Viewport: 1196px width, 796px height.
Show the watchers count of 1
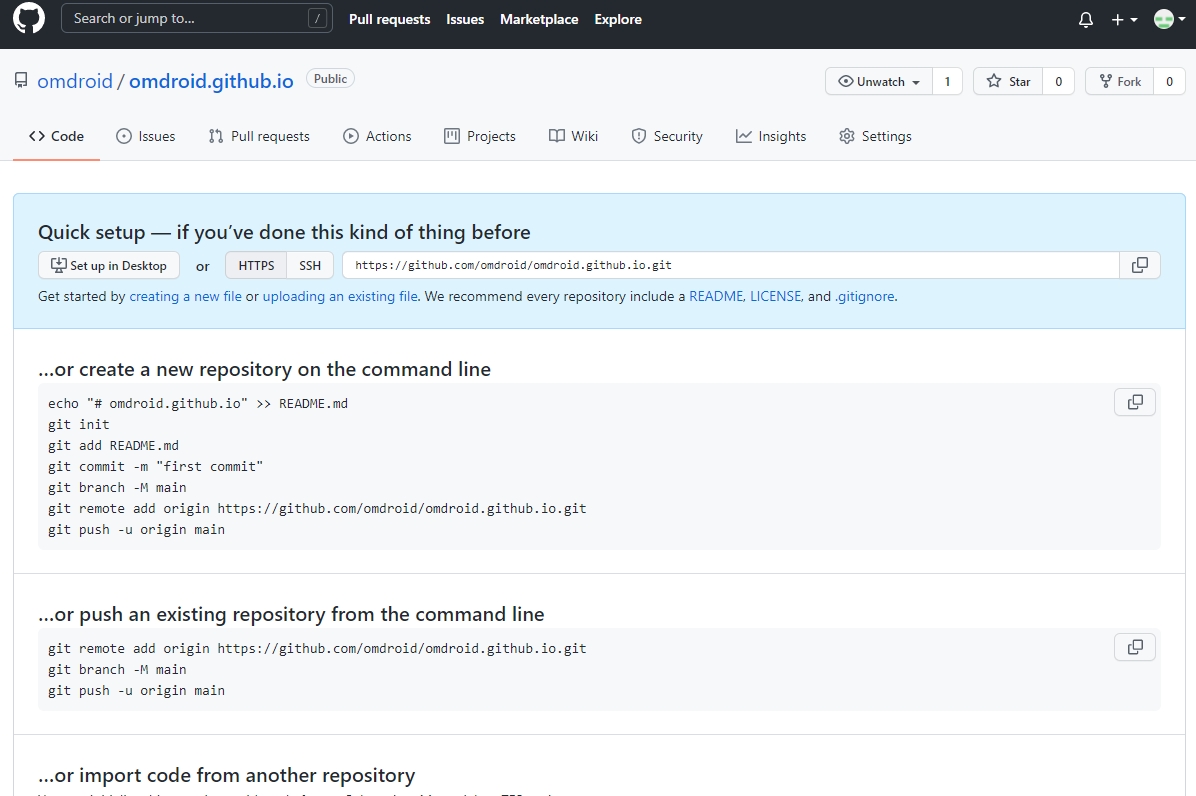pyautogui.click(x=947, y=82)
